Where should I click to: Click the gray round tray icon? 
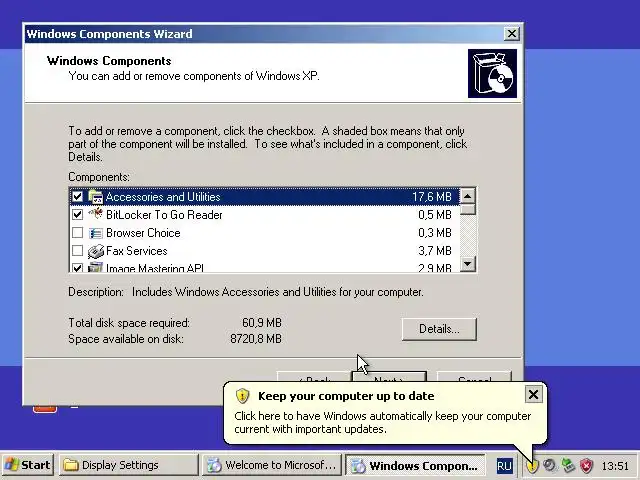pos(550,465)
